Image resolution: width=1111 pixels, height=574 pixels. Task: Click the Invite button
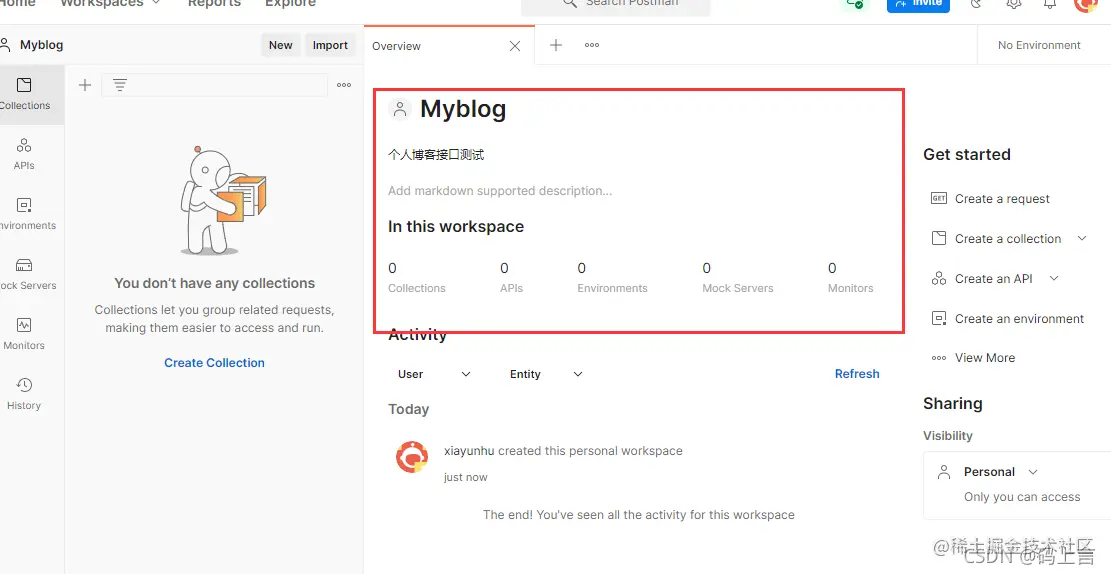tap(918, 4)
